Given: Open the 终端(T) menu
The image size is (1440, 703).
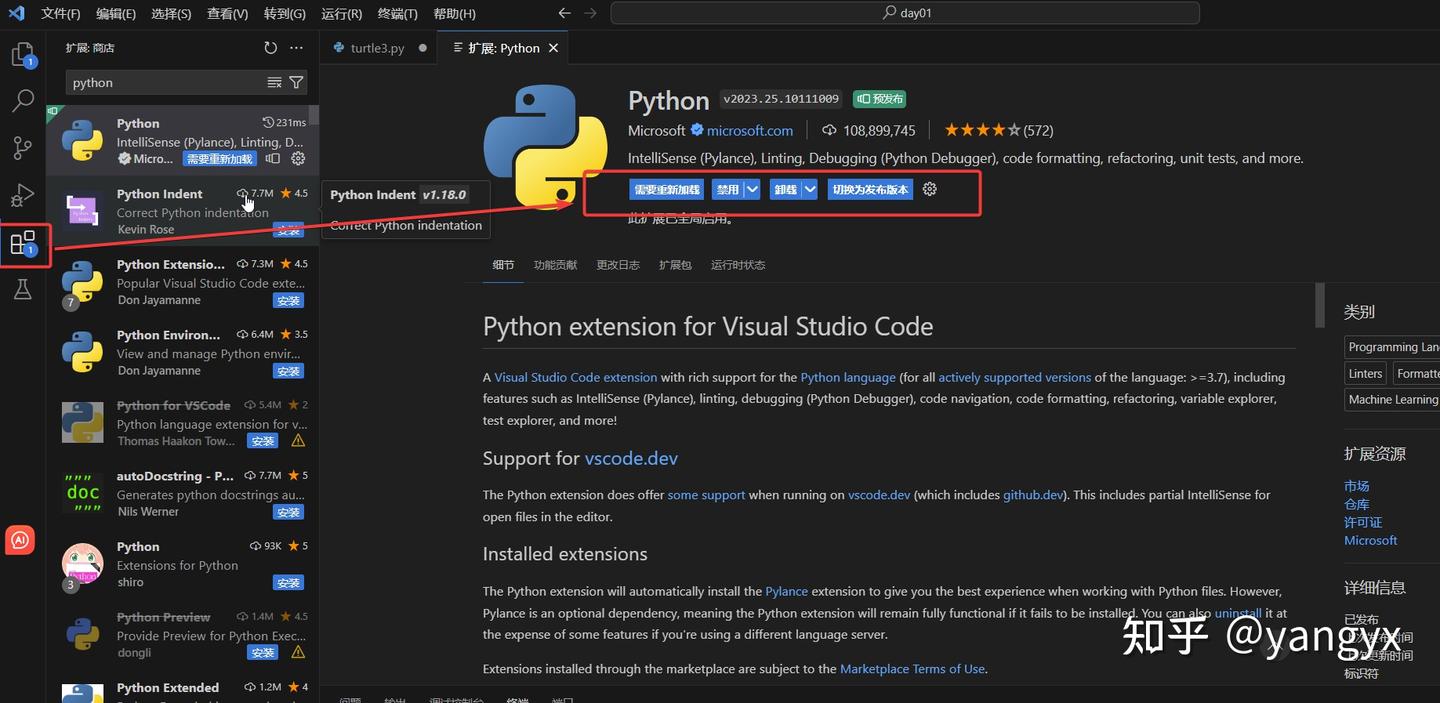Looking at the screenshot, I should pos(398,14).
